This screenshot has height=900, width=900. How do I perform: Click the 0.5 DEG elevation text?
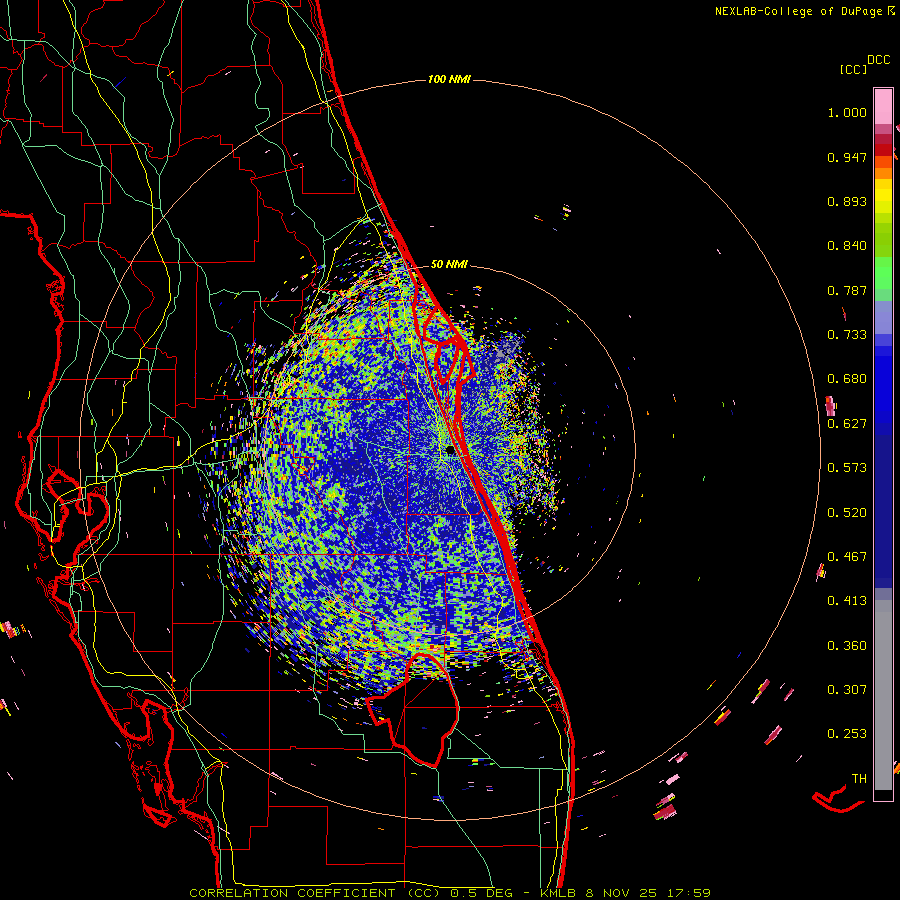481,893
